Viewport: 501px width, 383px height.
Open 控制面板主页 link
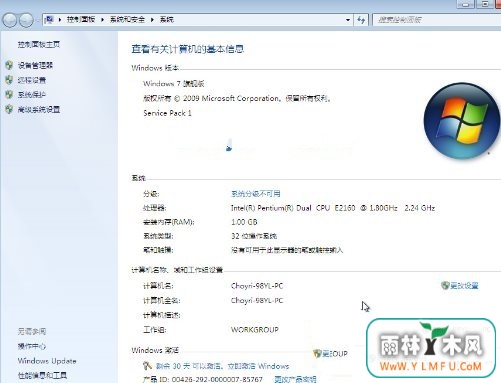[39, 44]
